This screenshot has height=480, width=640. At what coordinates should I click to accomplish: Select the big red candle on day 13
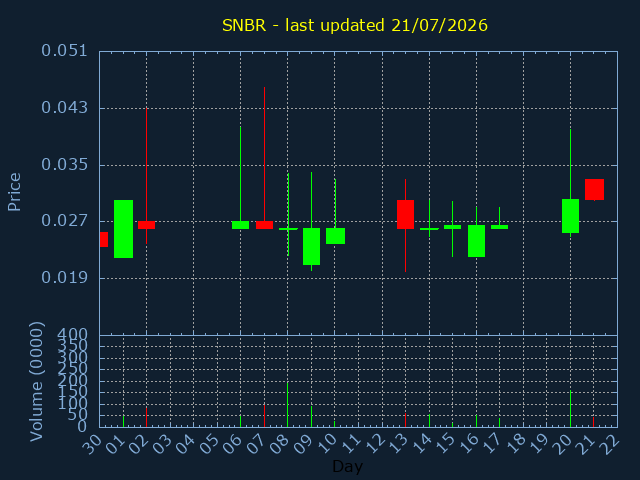click(x=405, y=214)
